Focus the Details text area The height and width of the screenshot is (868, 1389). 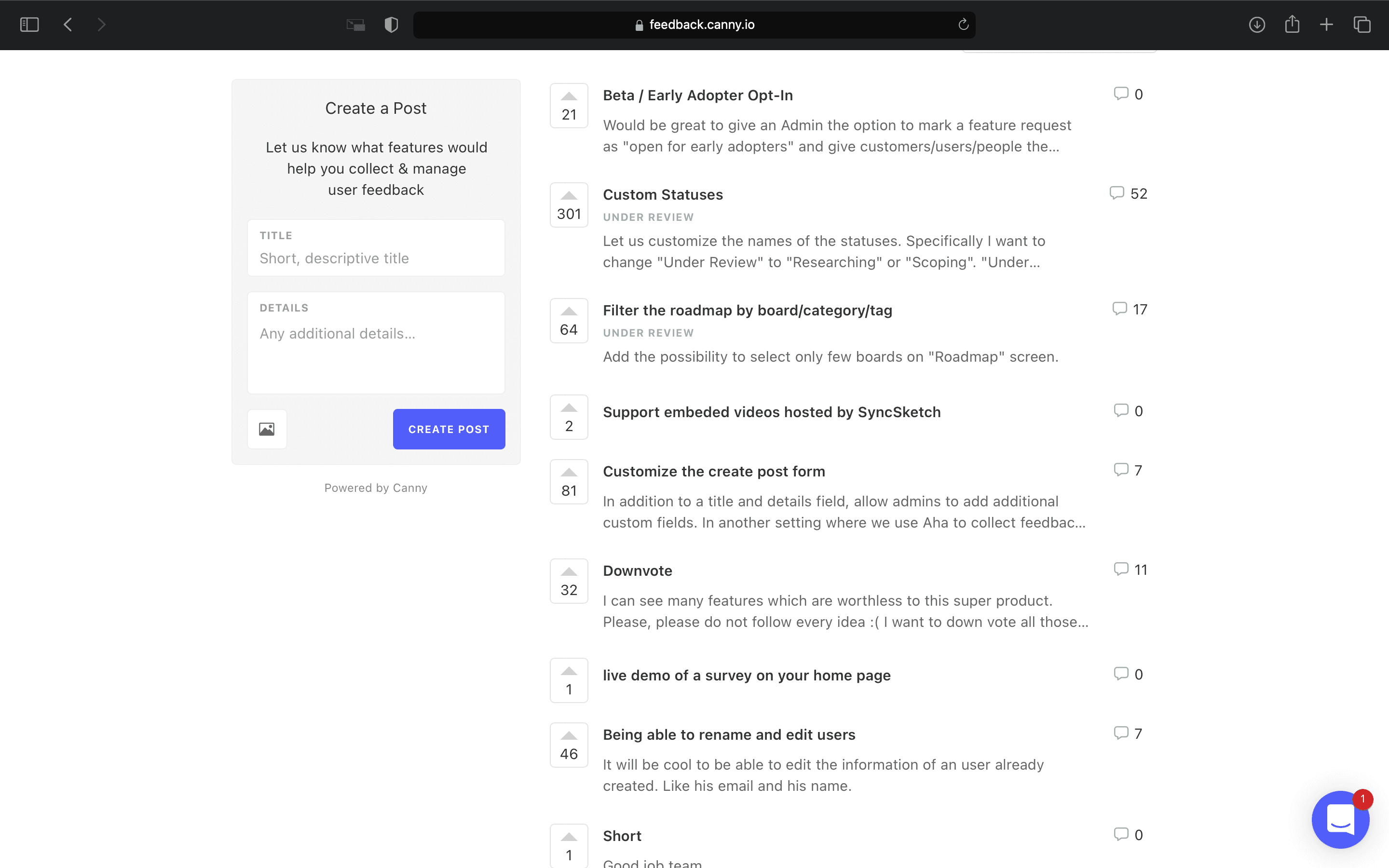(x=376, y=343)
